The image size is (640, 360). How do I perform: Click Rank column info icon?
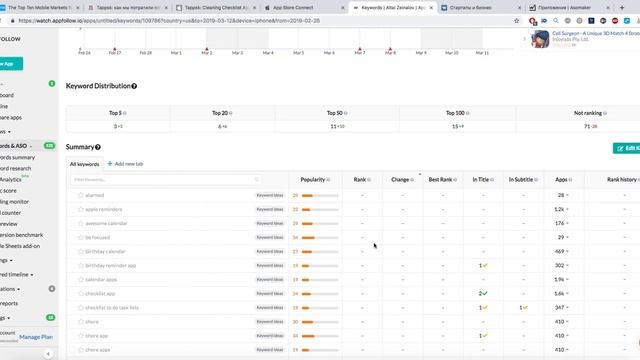tap(369, 180)
